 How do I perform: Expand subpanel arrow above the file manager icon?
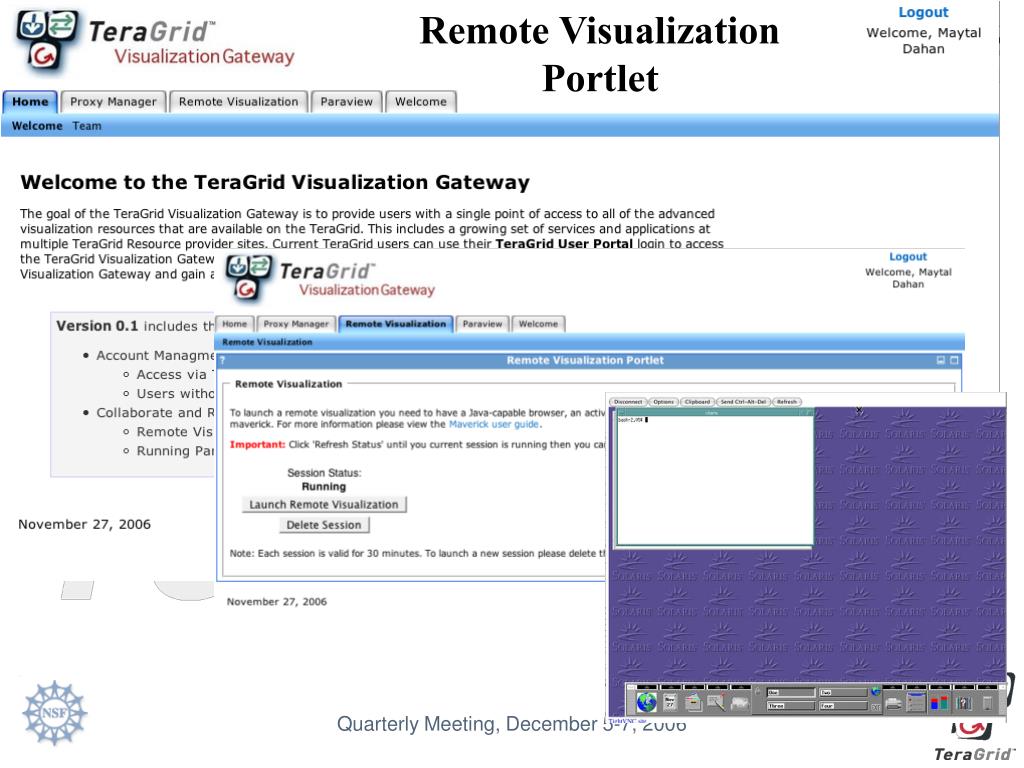694,687
